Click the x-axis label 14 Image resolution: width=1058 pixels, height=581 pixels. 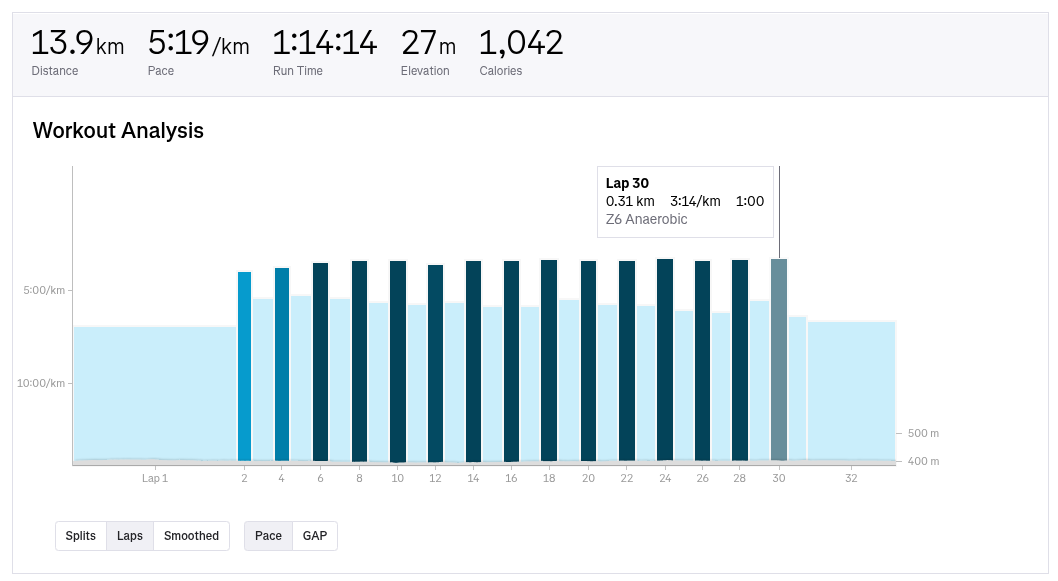pos(473,478)
